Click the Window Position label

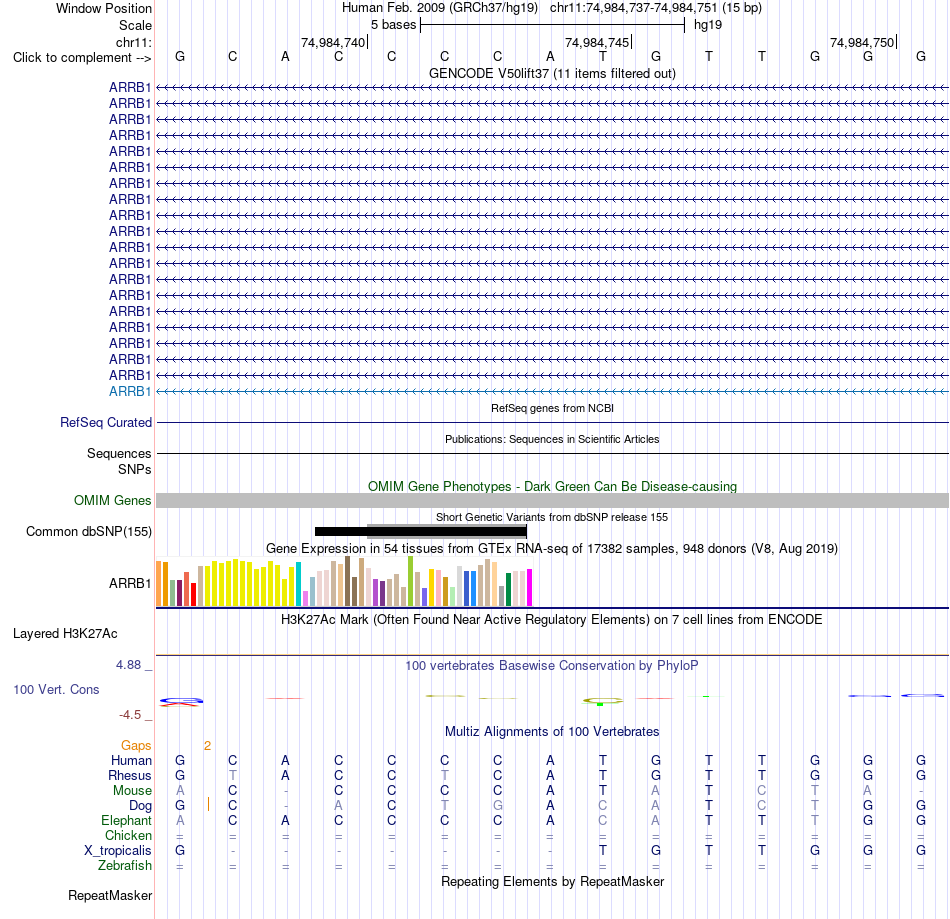tap(104, 8)
